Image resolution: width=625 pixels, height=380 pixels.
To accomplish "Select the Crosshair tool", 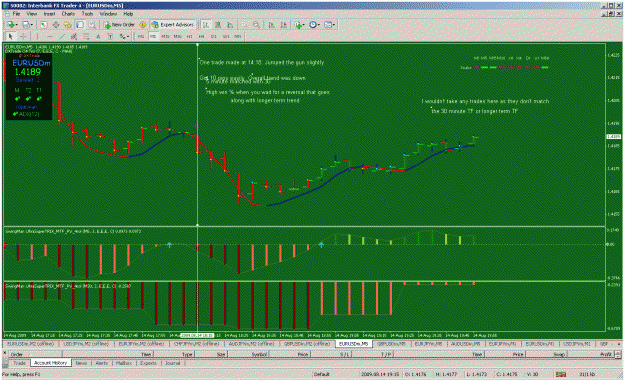I will [24, 36].
